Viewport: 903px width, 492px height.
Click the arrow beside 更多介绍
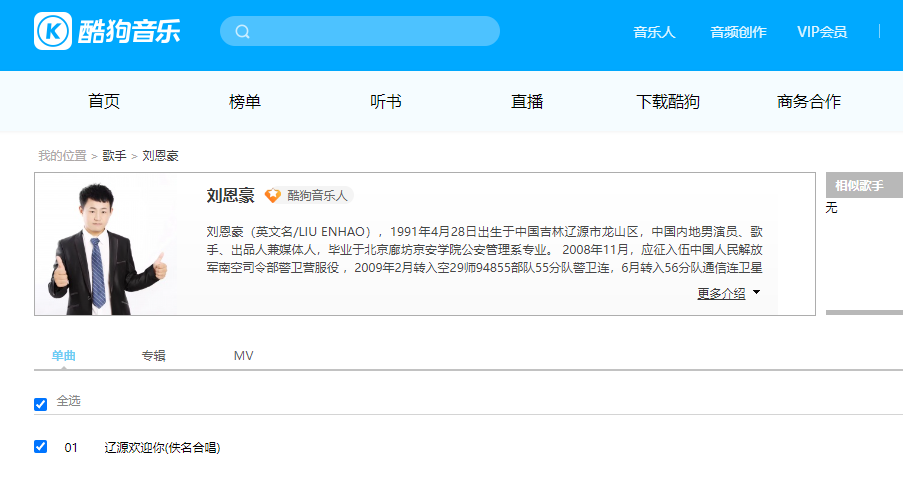[756, 293]
